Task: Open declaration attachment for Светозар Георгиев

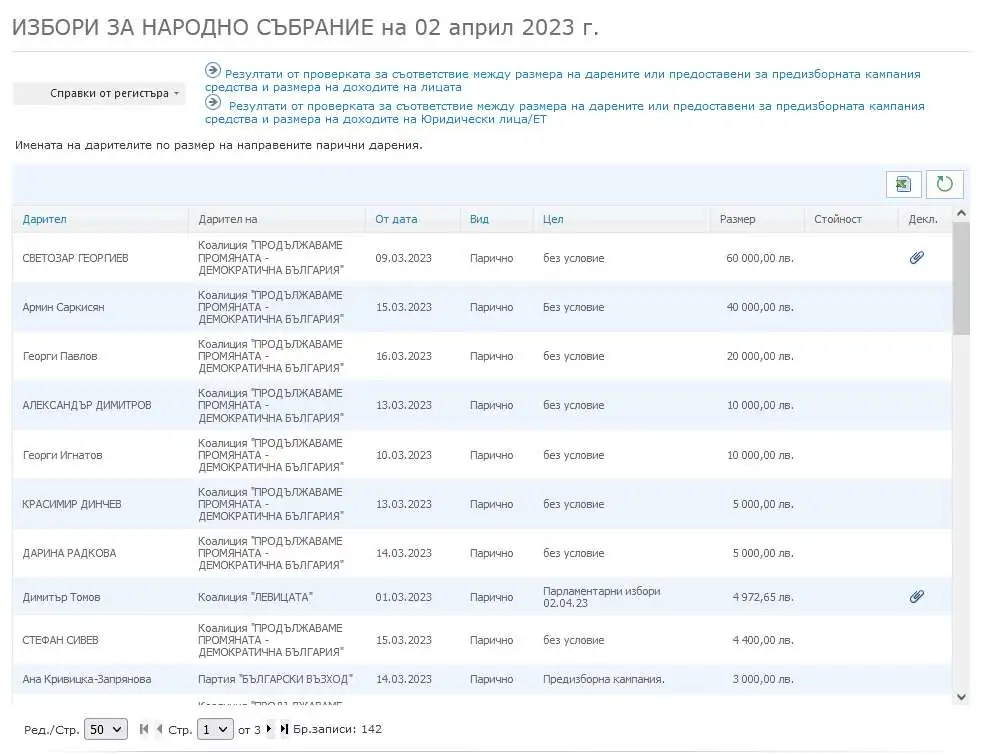Action: [916, 258]
